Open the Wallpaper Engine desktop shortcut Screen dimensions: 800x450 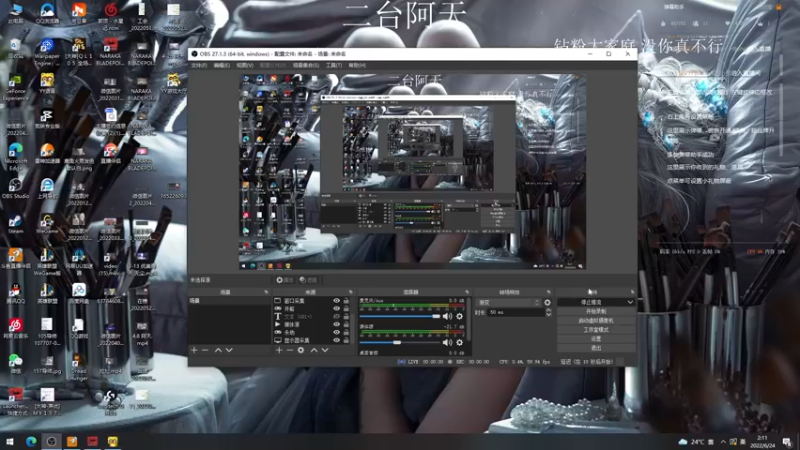pos(47,53)
